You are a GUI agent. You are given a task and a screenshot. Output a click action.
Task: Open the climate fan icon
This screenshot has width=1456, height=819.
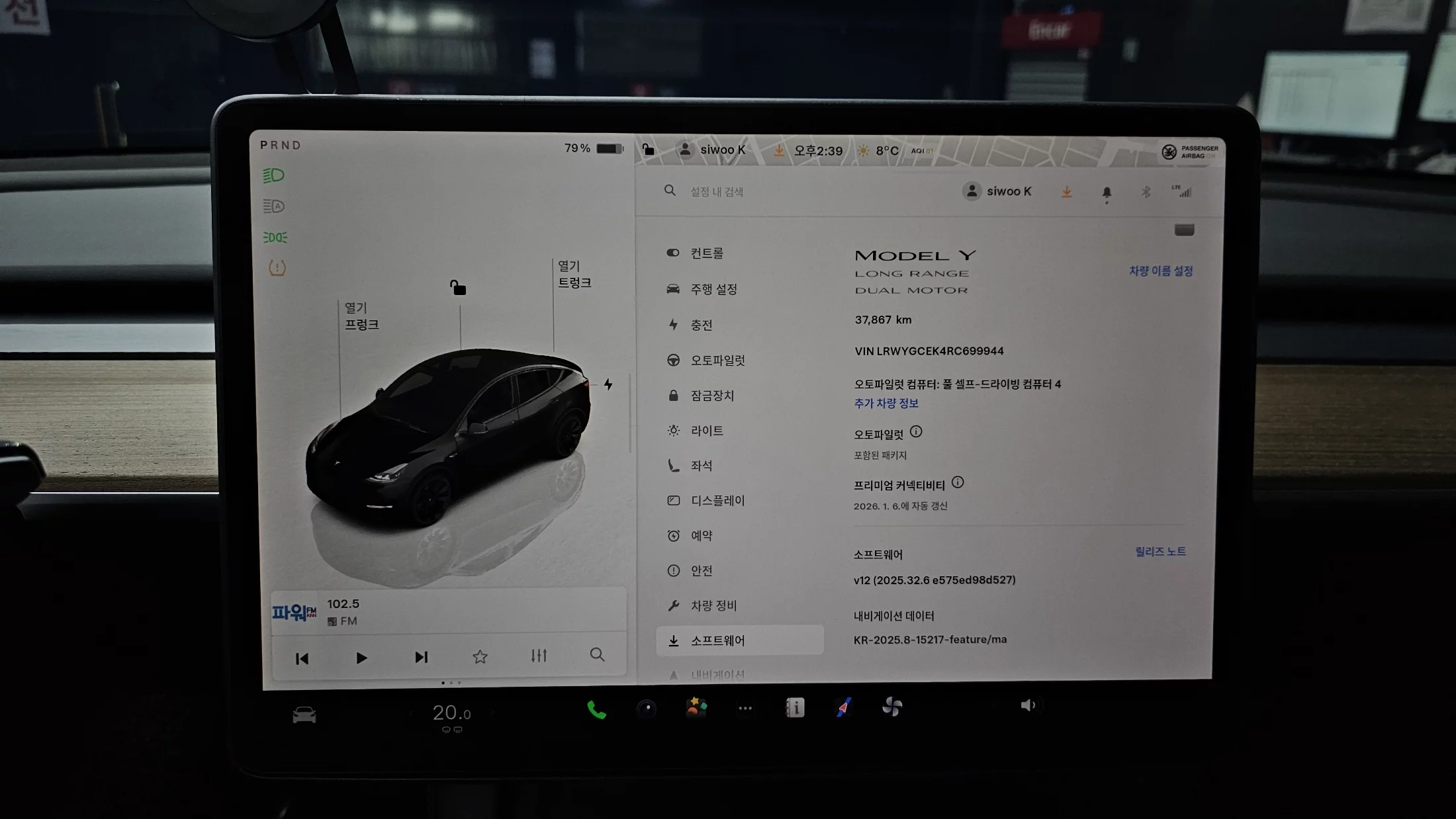(x=892, y=707)
